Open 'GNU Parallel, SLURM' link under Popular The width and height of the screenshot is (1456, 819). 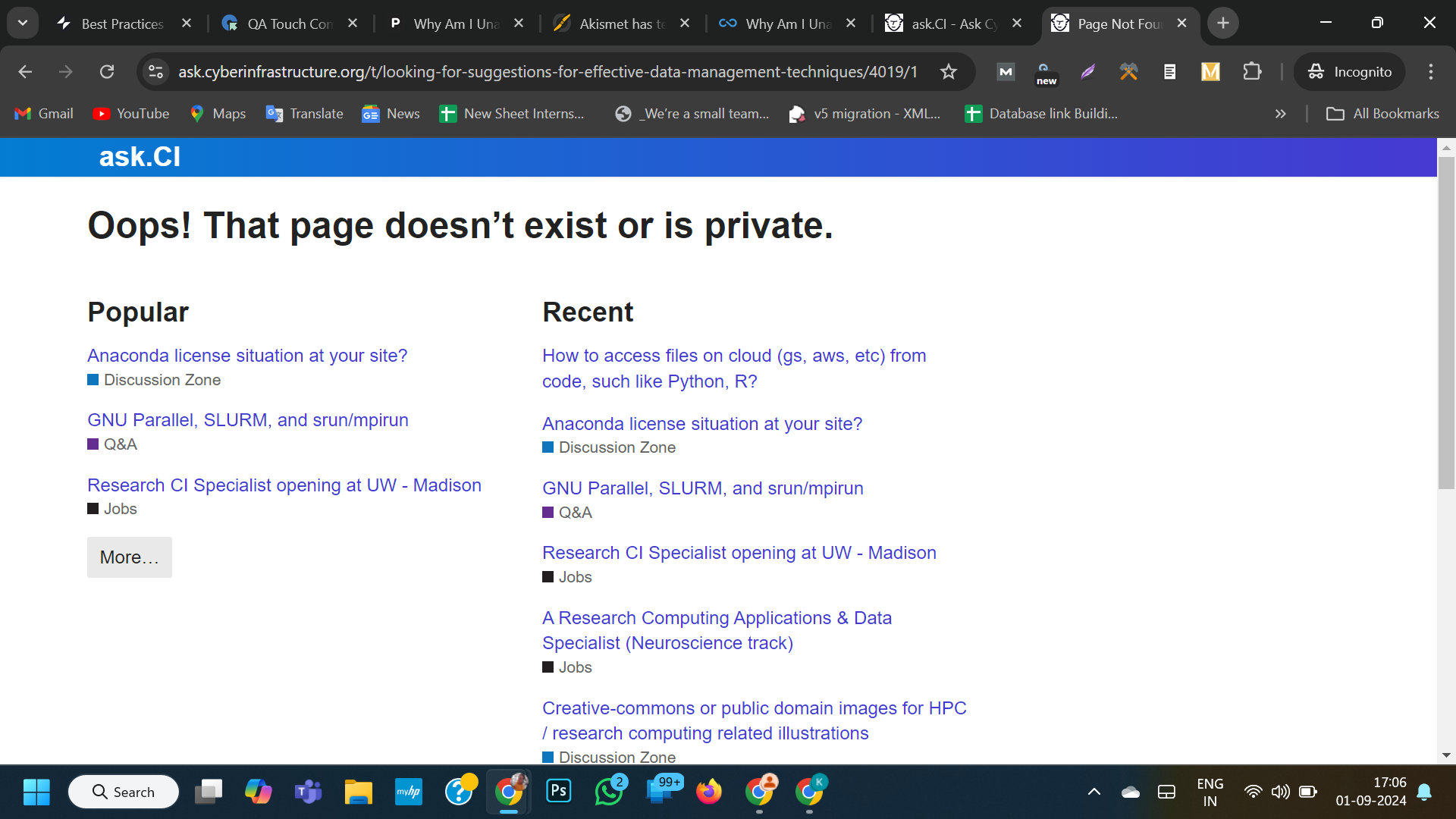(x=247, y=420)
